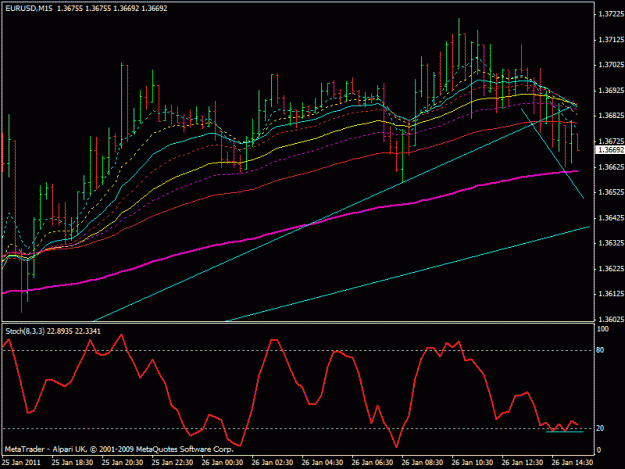Click the 1.36425 price axis label

coord(611,218)
